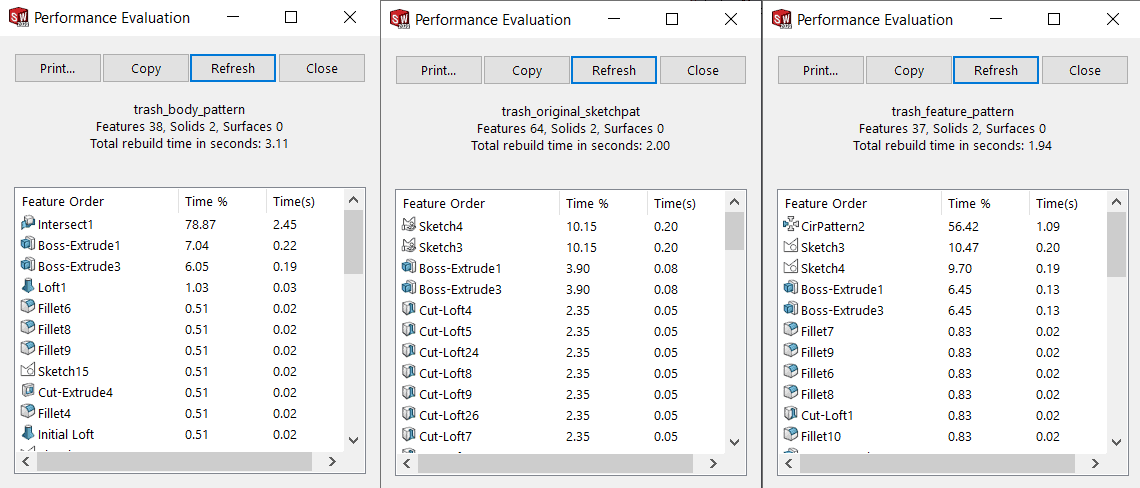This screenshot has width=1140, height=488.
Task: Sort by Time % column in trash_body_pattern
Action: point(220,202)
